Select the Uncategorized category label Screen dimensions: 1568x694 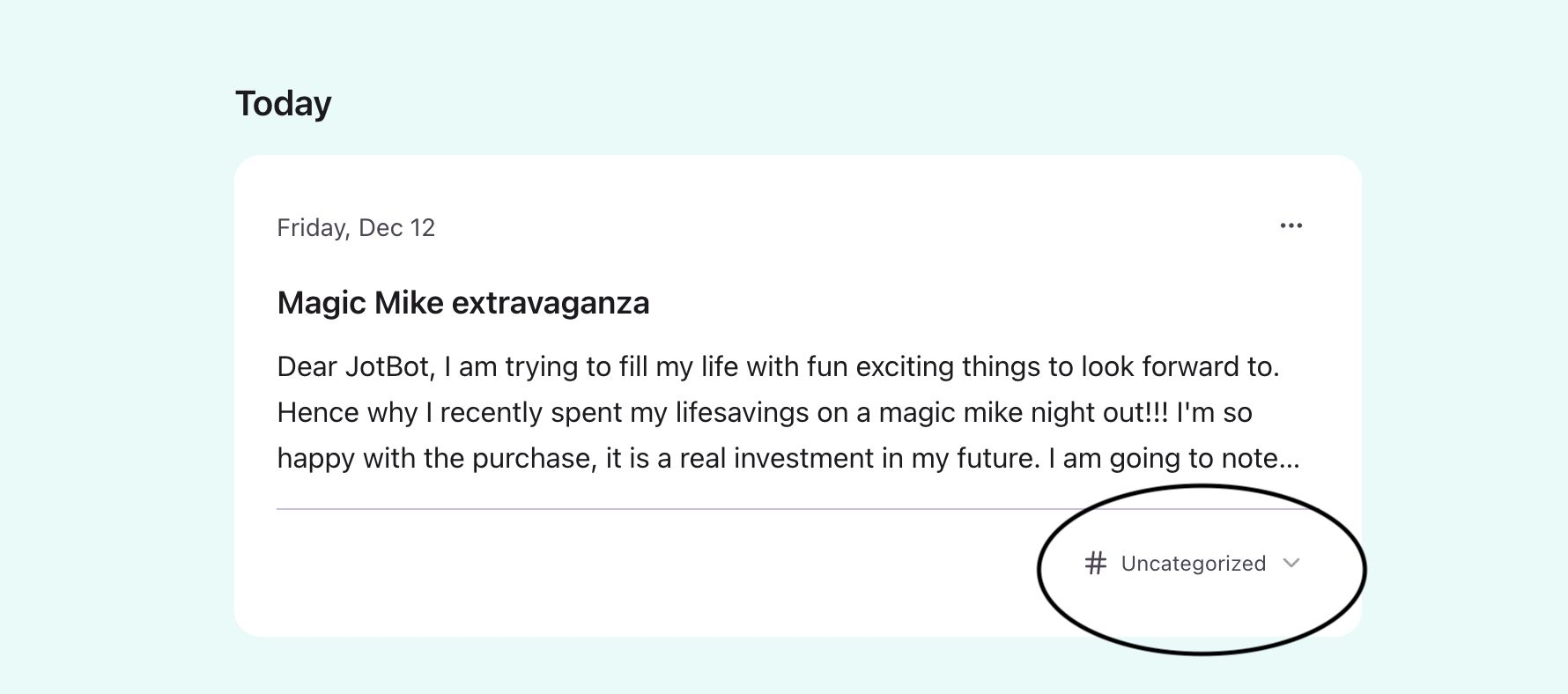point(1193,564)
